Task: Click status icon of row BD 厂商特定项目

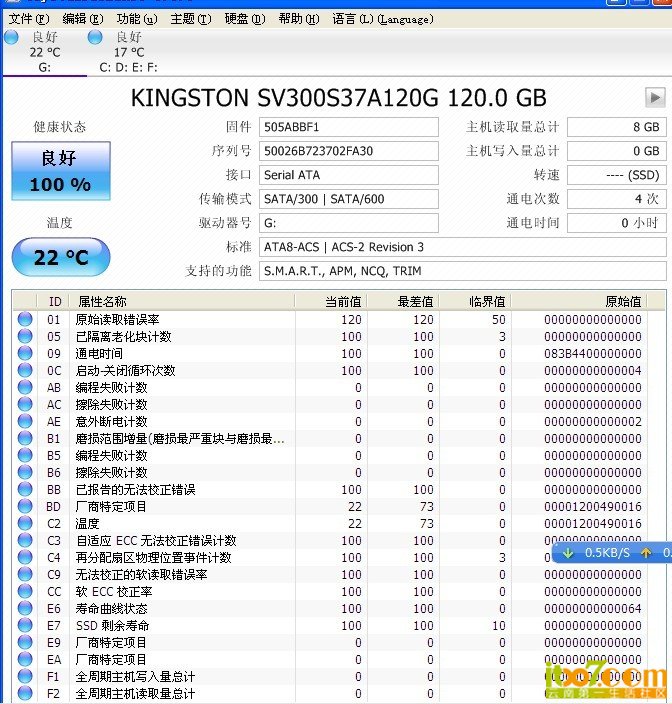Action: pyautogui.click(x=25, y=506)
